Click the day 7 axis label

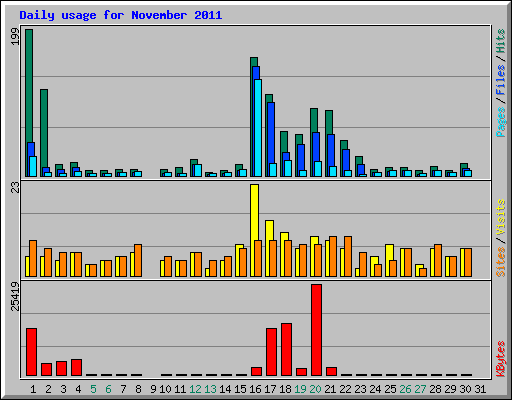pyautogui.click(x=123, y=389)
